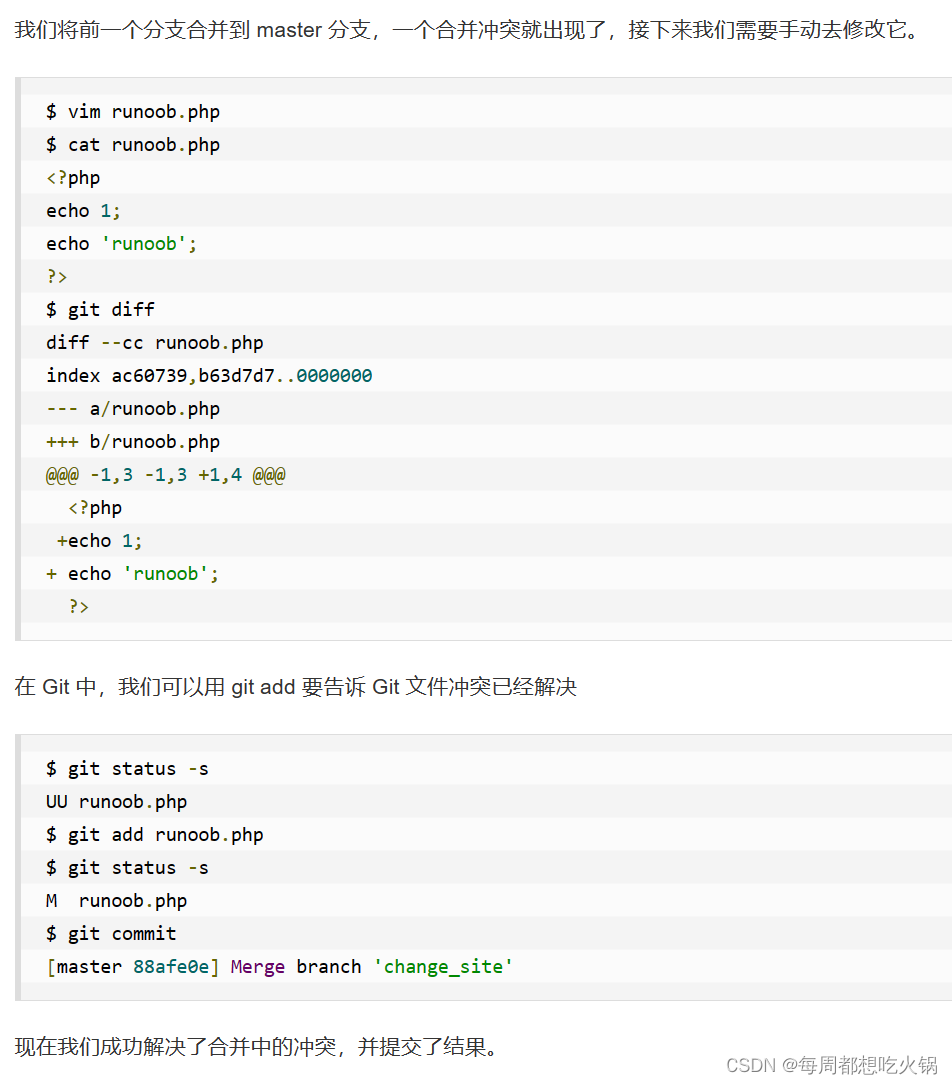The image size is (952, 1084).
Task: Click the paragraph about git add resolving conflicts
Action: coord(295,686)
